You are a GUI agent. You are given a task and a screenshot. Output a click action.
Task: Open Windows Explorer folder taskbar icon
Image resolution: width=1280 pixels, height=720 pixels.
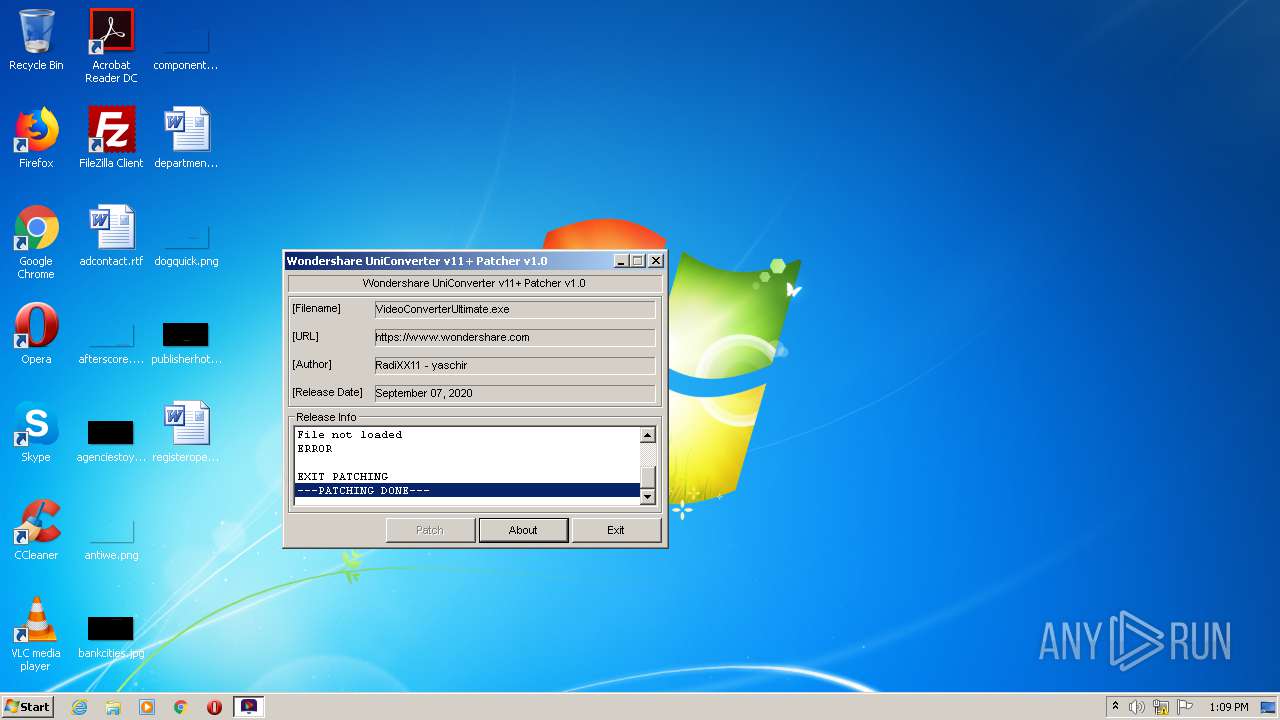[x=113, y=707]
